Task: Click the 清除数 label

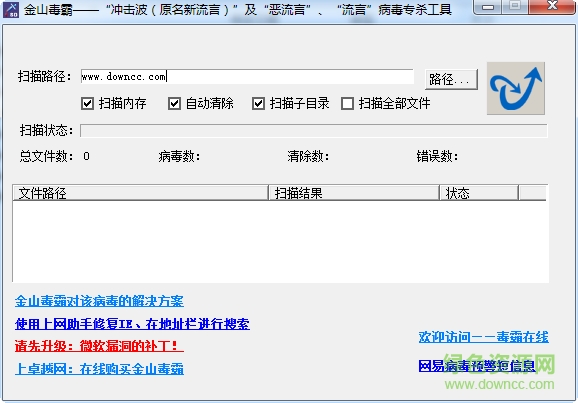Action: coord(308,157)
